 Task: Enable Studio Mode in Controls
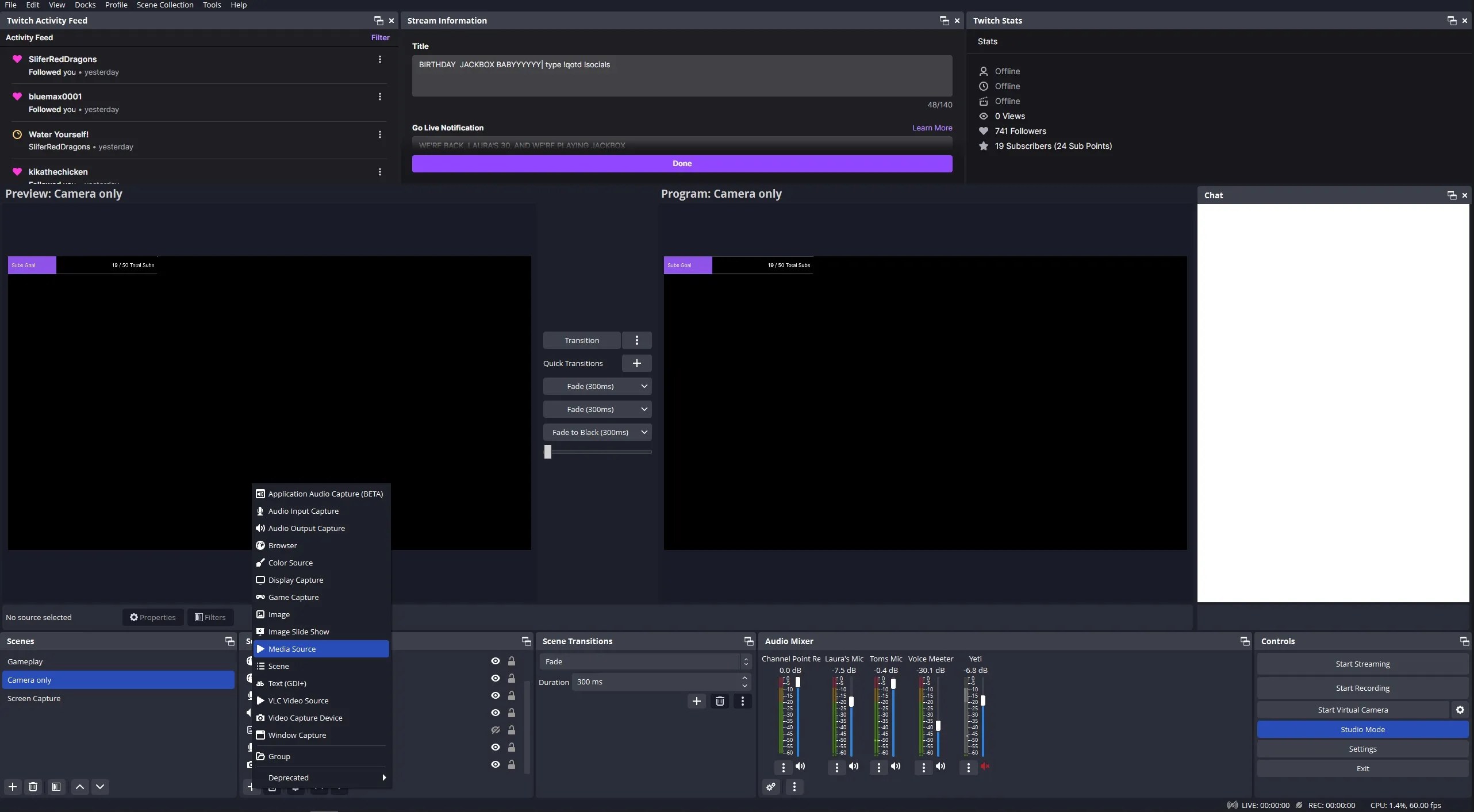(x=1362, y=729)
